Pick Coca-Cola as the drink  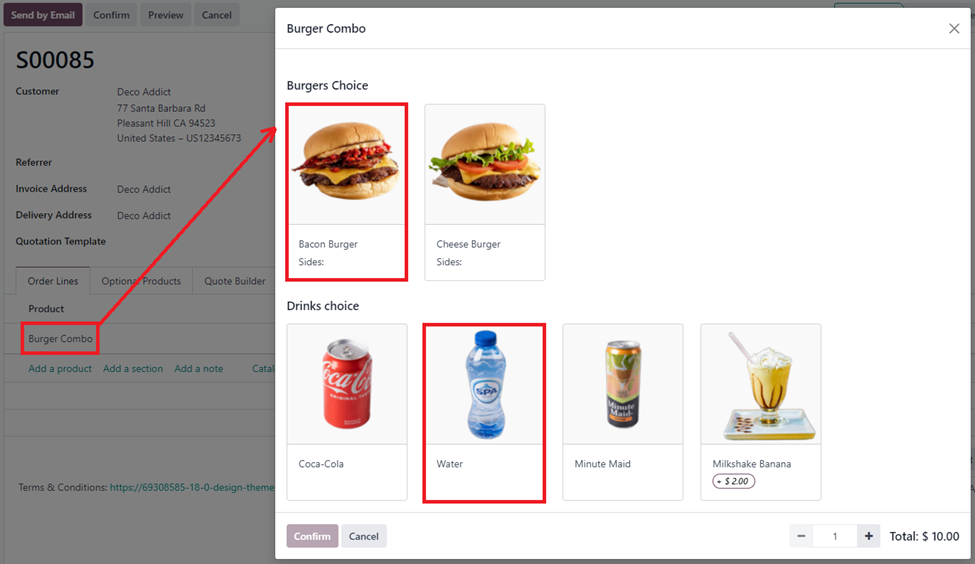(x=347, y=412)
